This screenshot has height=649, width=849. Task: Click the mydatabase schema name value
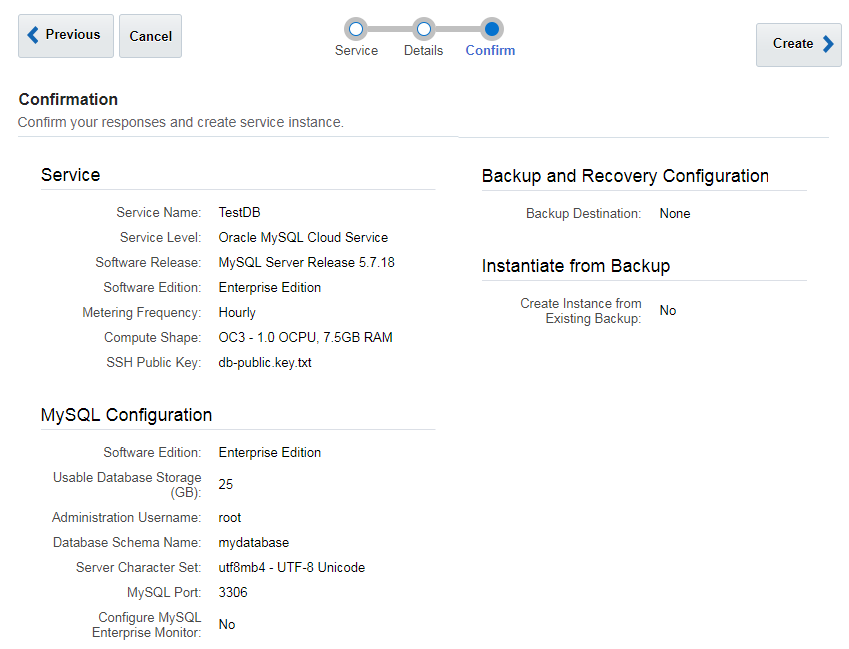click(254, 543)
